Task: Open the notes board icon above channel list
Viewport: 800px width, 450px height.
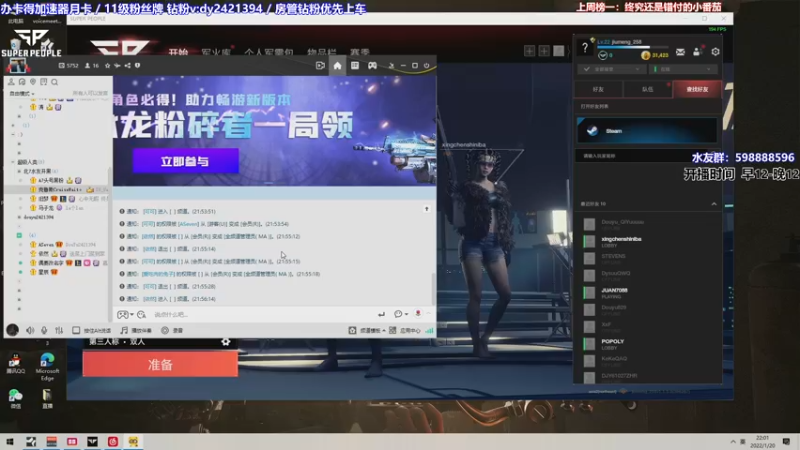Action: (x=43, y=82)
